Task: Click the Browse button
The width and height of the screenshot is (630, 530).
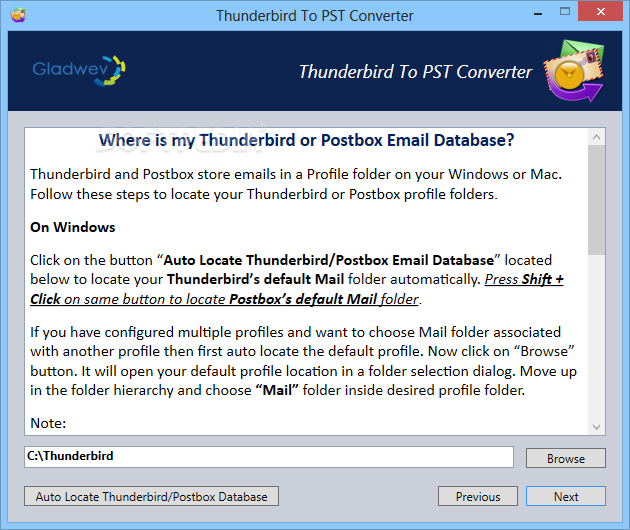Action: (x=566, y=458)
